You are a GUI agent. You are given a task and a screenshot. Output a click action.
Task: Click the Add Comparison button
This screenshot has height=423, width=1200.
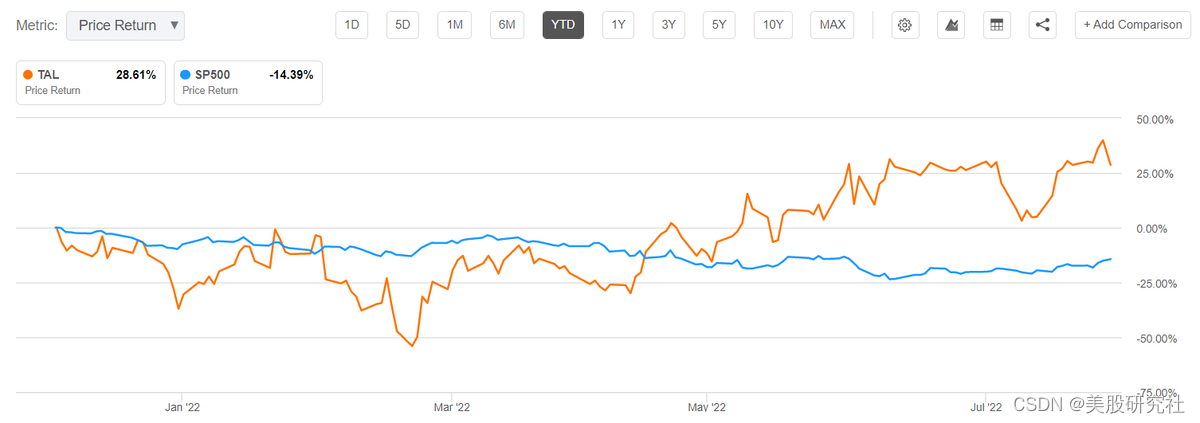1132,25
